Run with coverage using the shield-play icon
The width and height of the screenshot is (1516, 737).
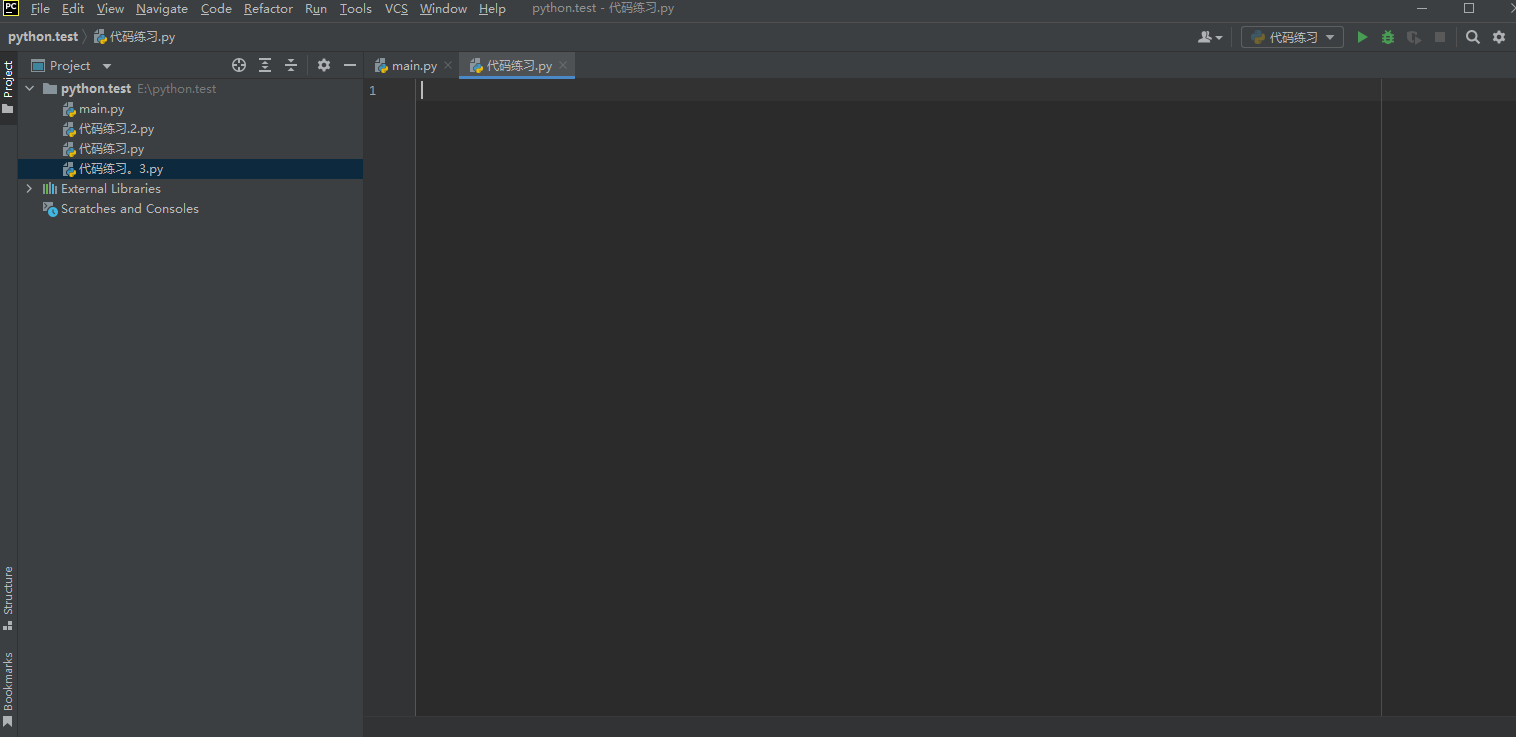tap(1413, 36)
